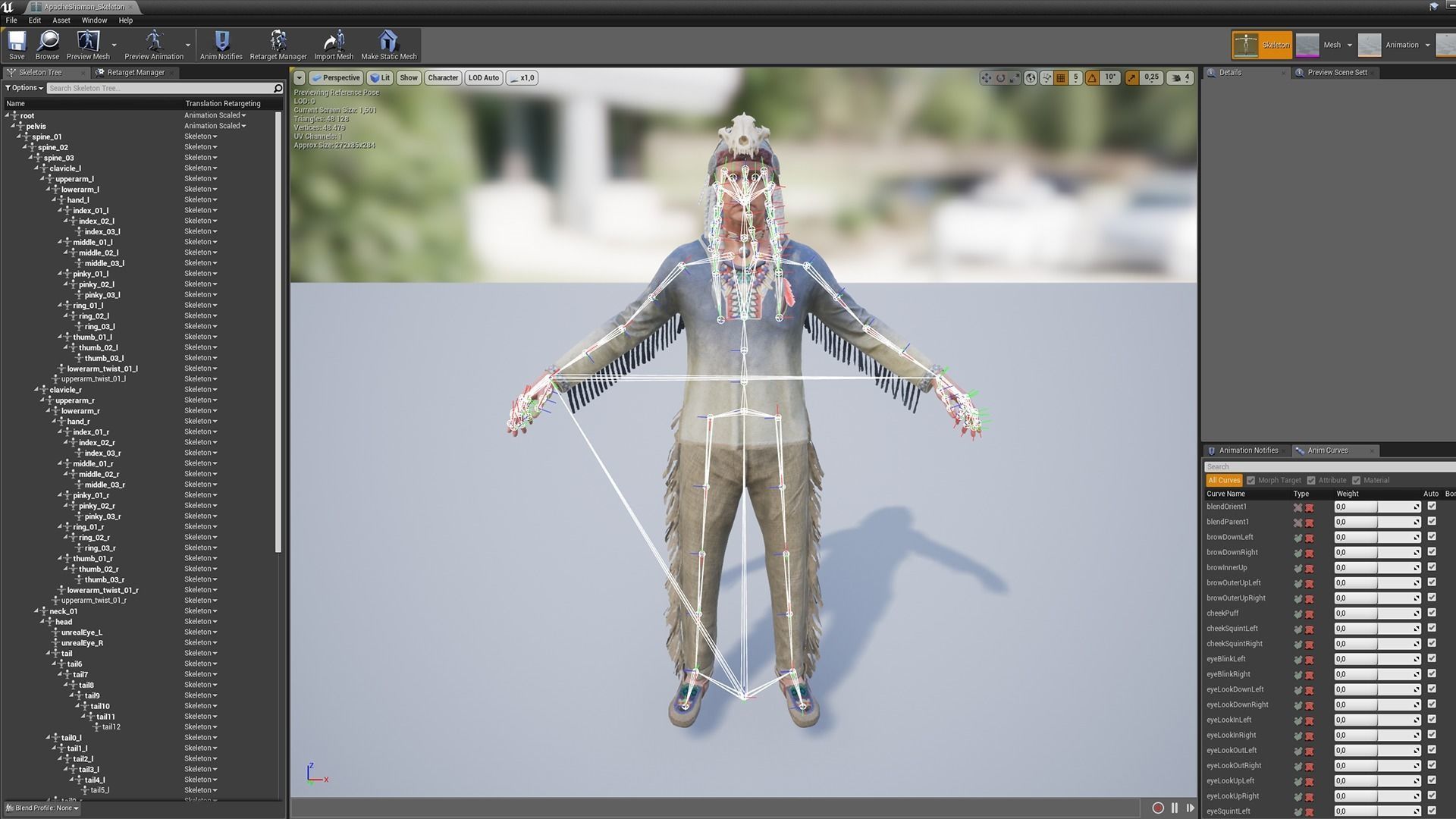Click the Import Mesh toolbar icon

pos(334,45)
